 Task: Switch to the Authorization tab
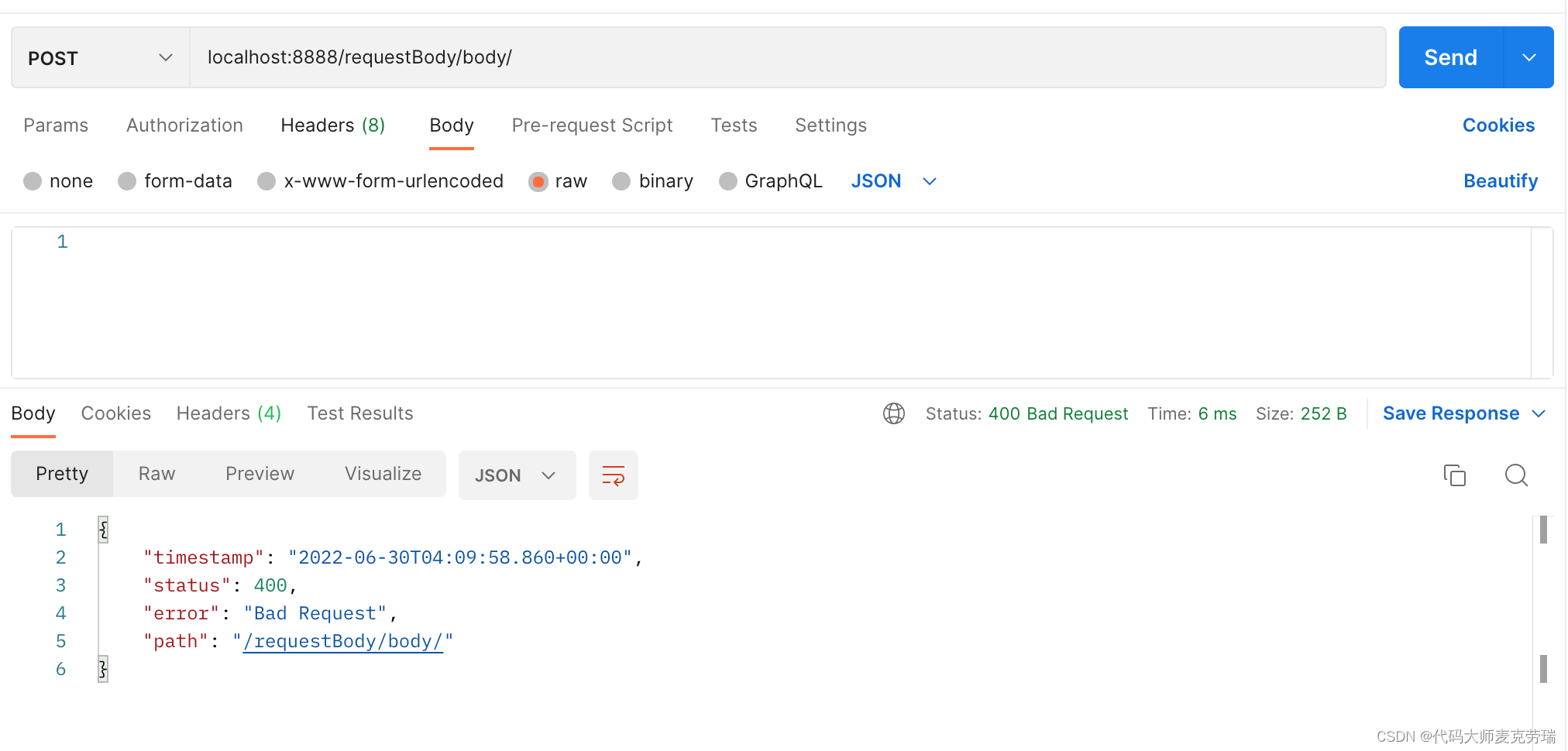[x=184, y=125]
